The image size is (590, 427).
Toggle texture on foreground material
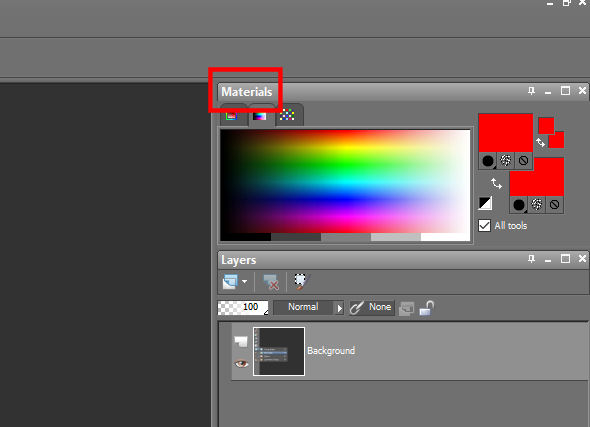(506, 161)
